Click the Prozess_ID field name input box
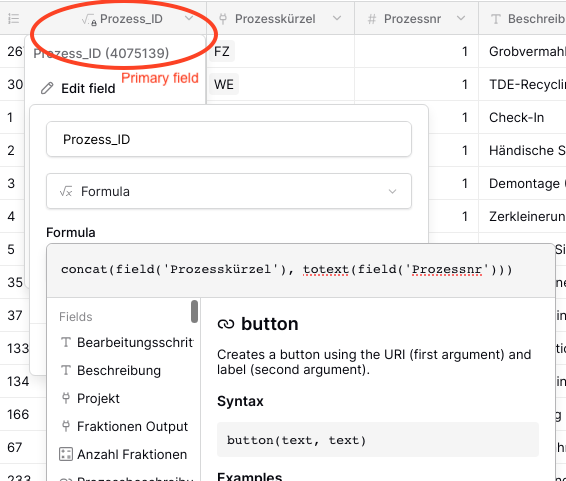This screenshot has width=566, height=481. [x=229, y=139]
